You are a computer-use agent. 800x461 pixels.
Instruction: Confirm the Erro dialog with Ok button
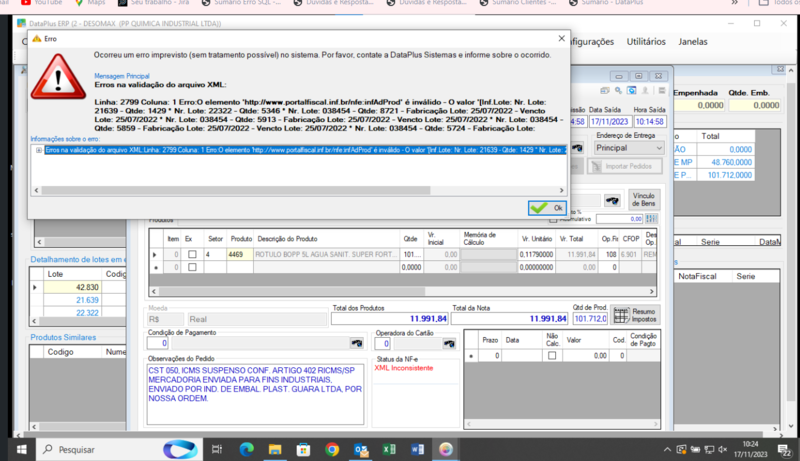(547, 208)
